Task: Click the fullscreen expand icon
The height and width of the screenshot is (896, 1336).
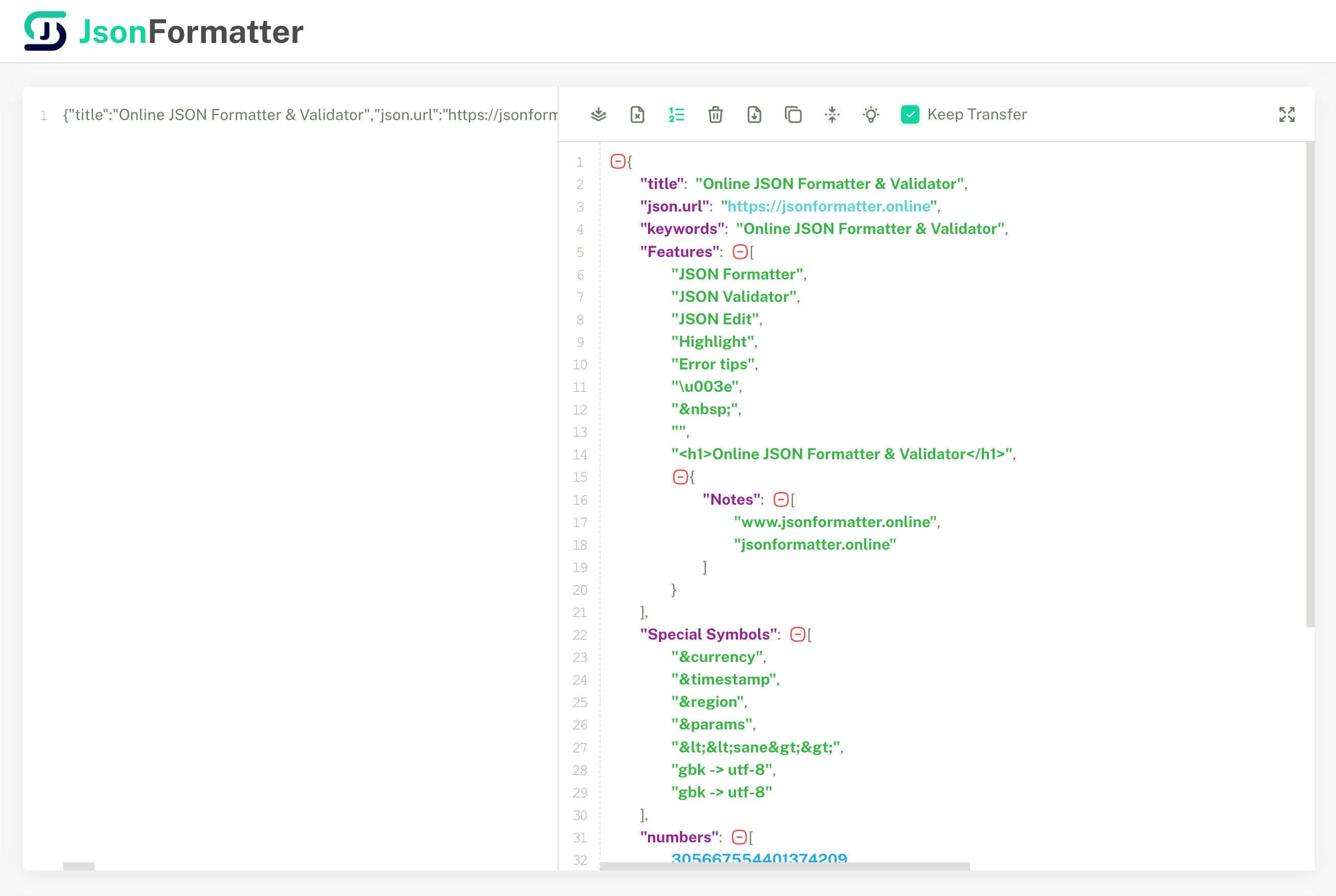Action: point(1287,115)
